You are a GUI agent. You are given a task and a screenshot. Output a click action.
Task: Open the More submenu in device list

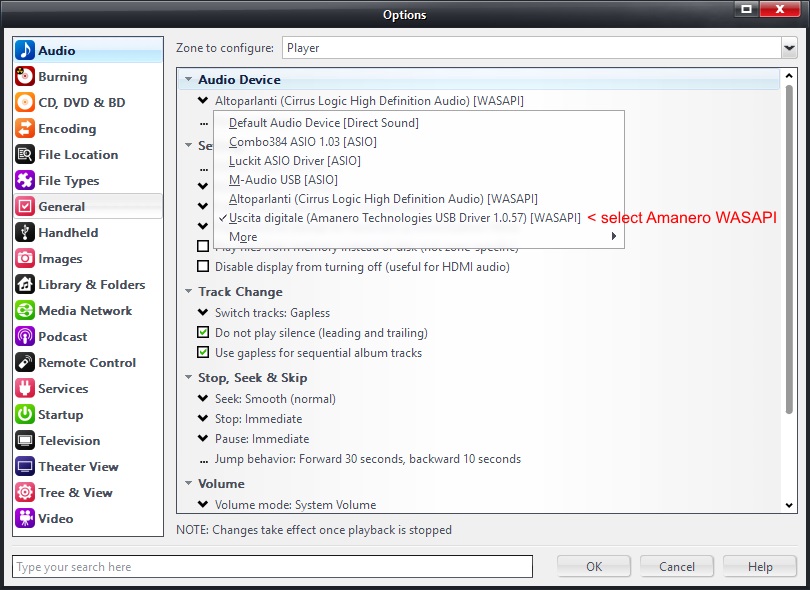tap(243, 237)
